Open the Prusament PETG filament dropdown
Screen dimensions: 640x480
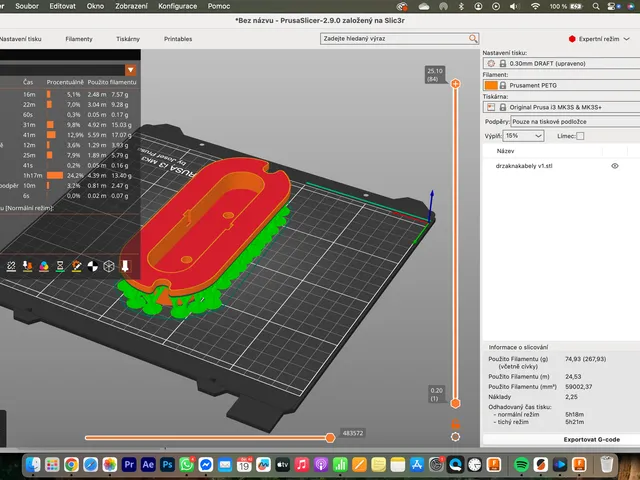click(562, 85)
